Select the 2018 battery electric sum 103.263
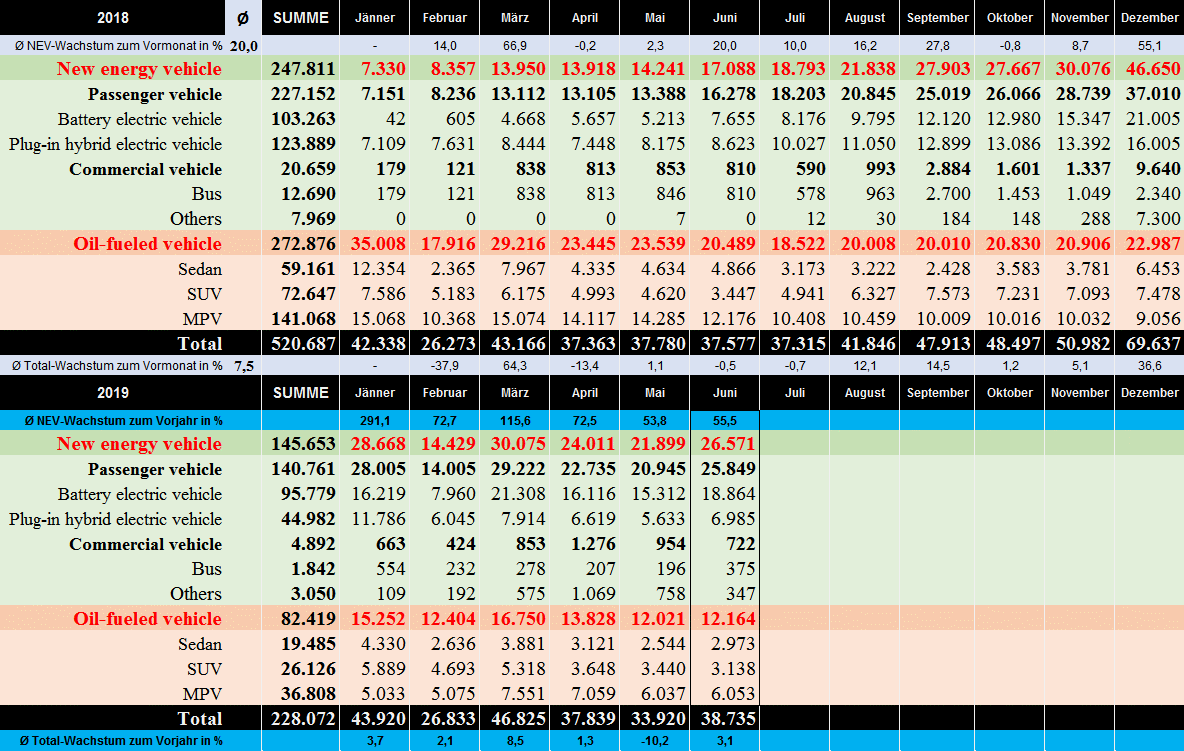 click(x=303, y=119)
